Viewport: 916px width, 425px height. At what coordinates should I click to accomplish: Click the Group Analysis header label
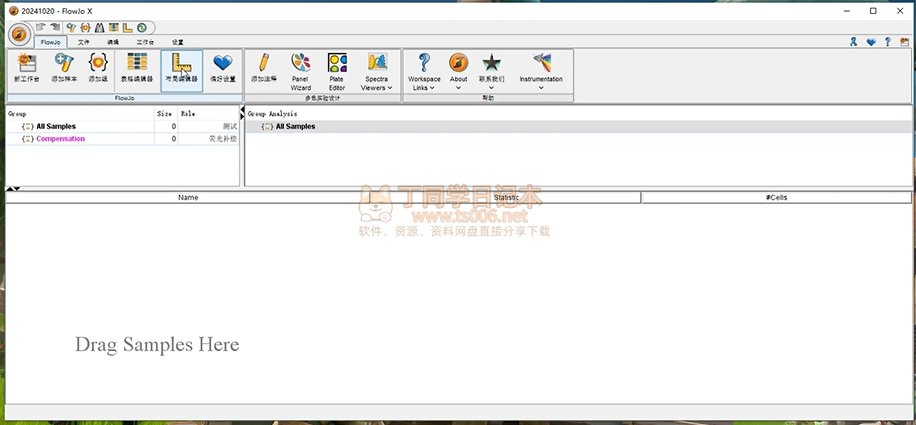[x=272, y=114]
